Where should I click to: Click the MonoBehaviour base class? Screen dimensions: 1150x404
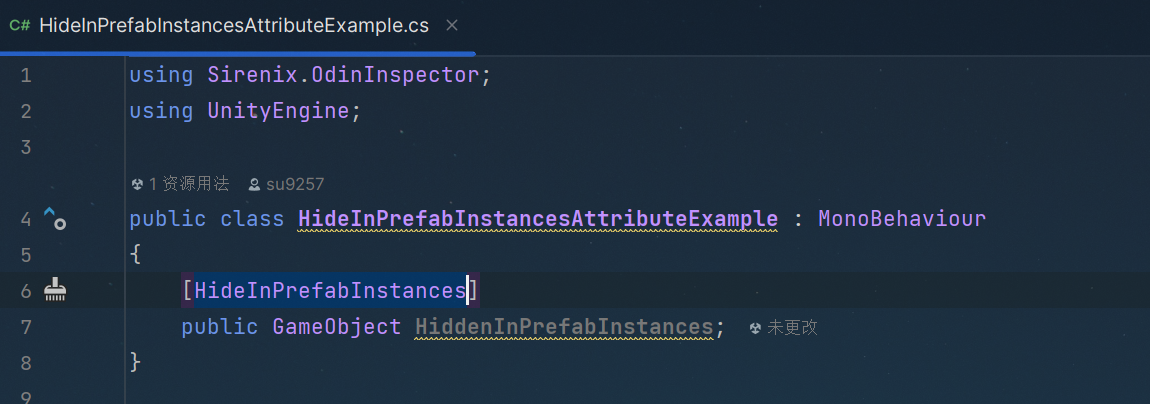(902, 218)
